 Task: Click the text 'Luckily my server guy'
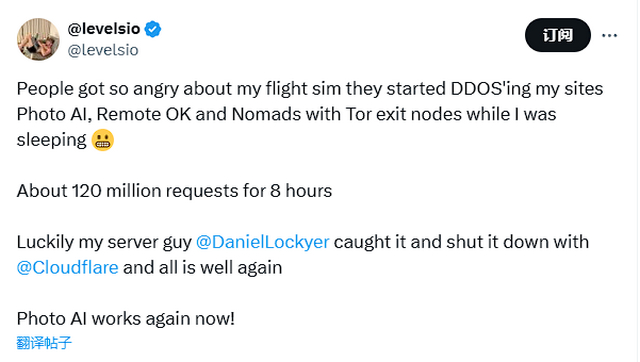104,242
